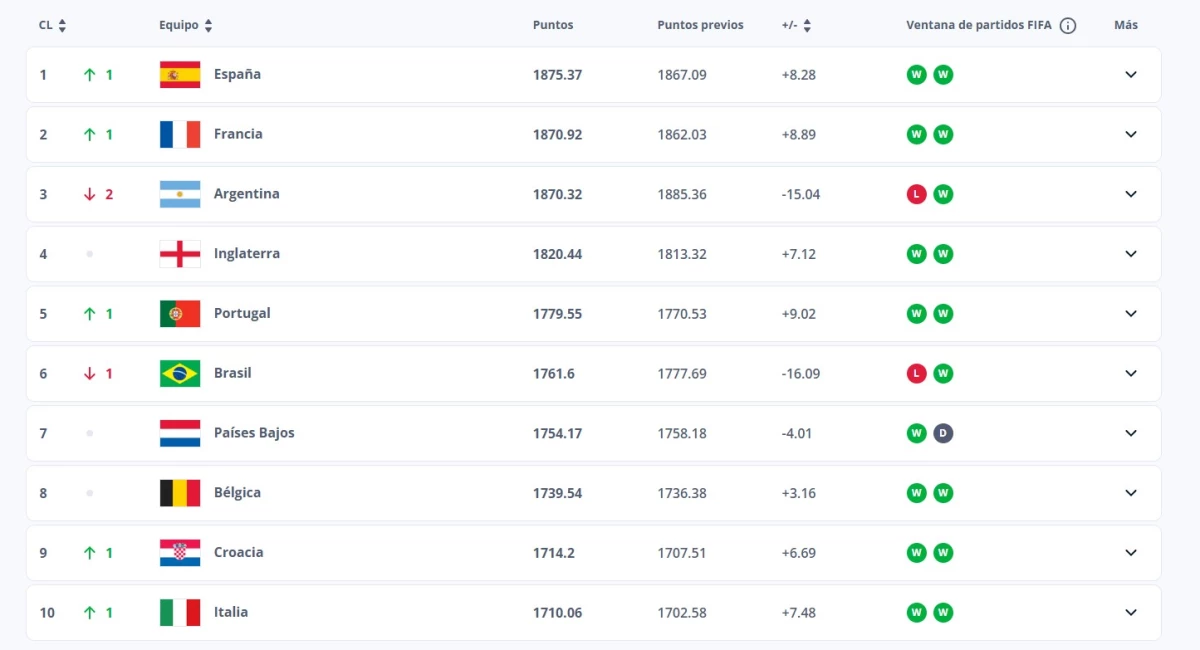
Task: Click the Argentina flag icon
Action: [x=180, y=194]
